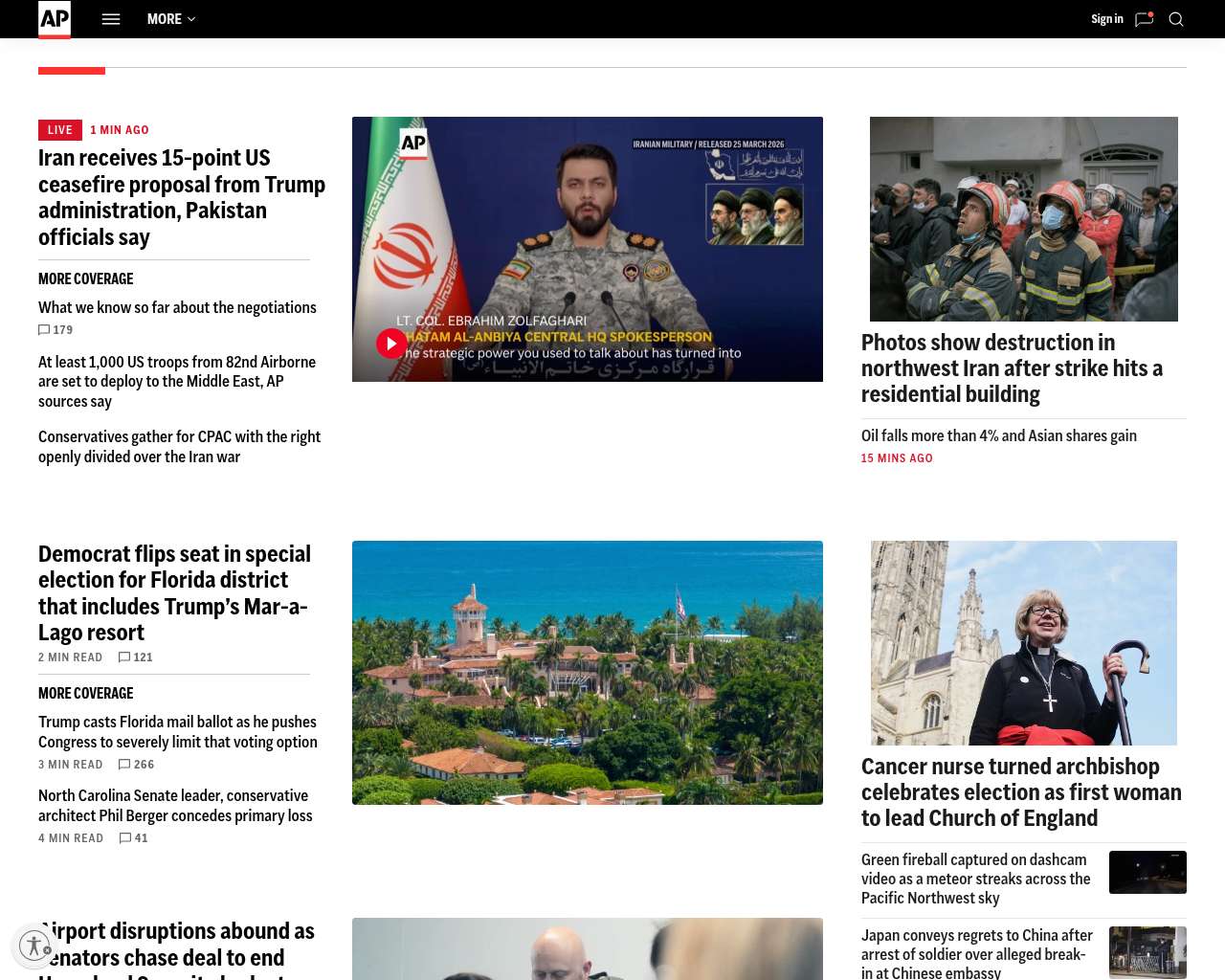This screenshot has width=1225, height=980.
Task: Read Democrat flips seat in Florida headline
Action: click(x=174, y=593)
